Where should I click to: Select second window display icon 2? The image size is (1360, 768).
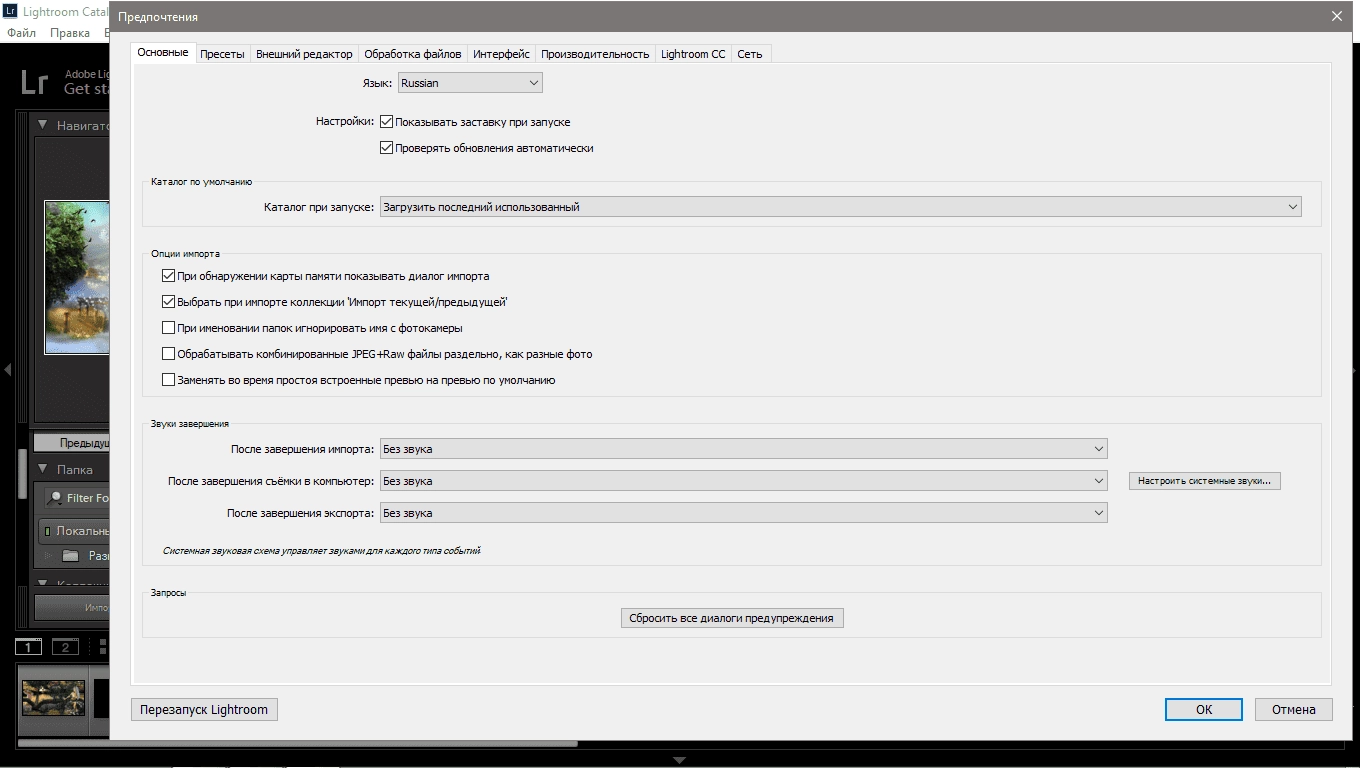65,647
